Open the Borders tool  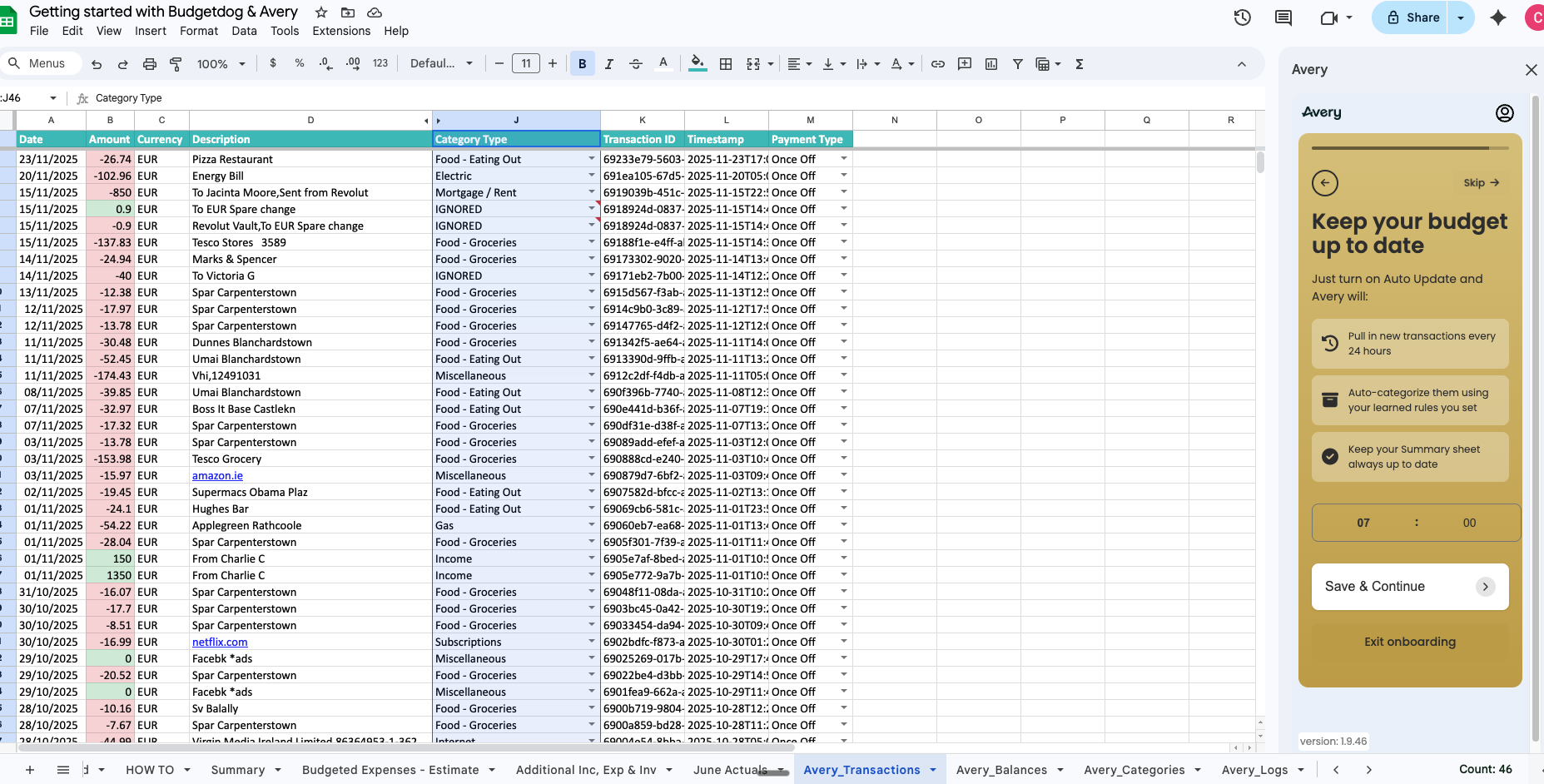[x=726, y=64]
